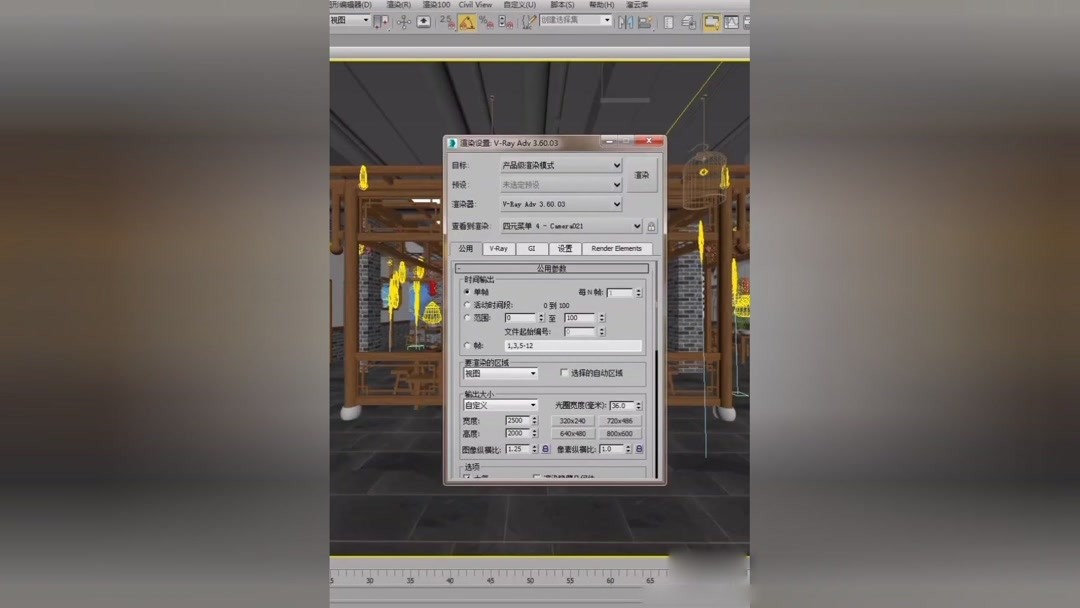Click the lock icon beside viewport selection
Viewport: 1080px width, 608px height.
652,226
